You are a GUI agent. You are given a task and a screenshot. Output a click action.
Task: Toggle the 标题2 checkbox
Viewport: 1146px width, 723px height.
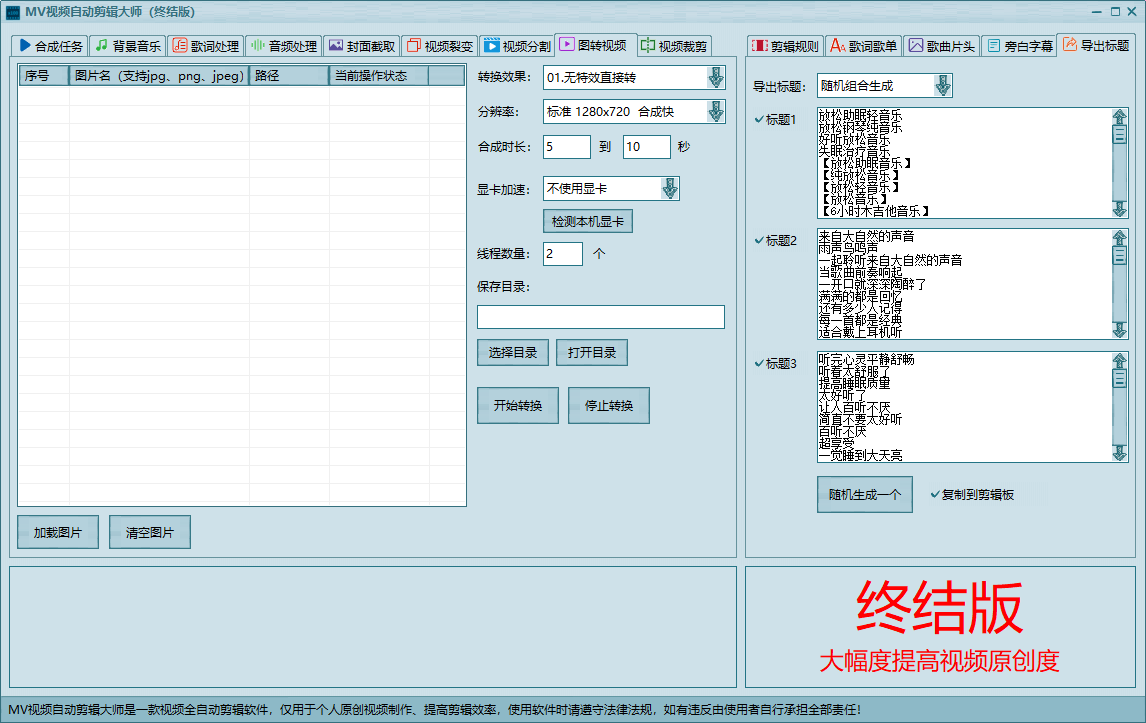click(775, 241)
